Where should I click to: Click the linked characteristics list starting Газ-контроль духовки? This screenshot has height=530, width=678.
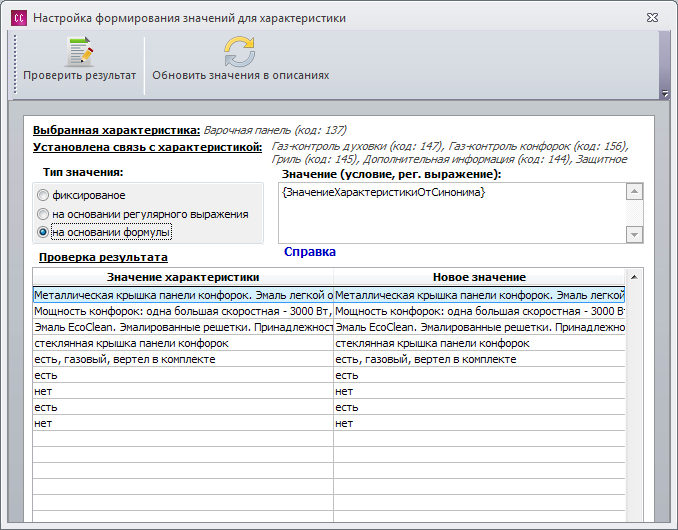click(450, 153)
